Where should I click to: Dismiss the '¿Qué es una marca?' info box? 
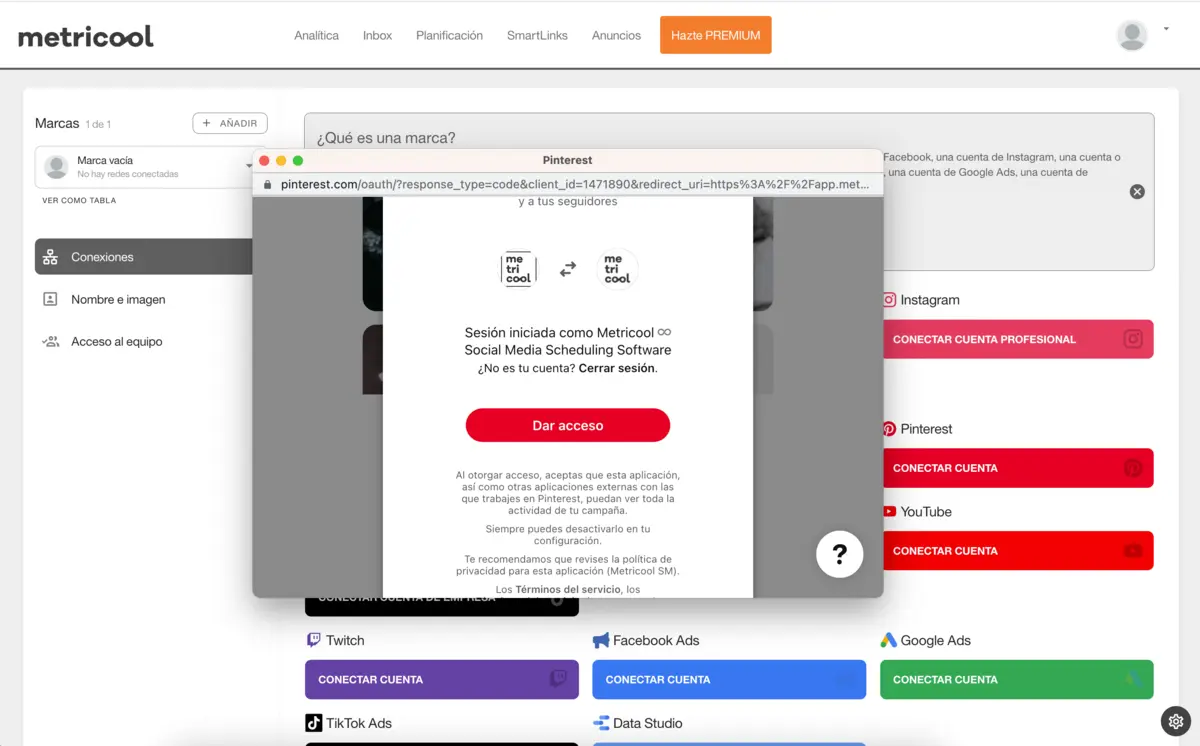coord(1137,192)
